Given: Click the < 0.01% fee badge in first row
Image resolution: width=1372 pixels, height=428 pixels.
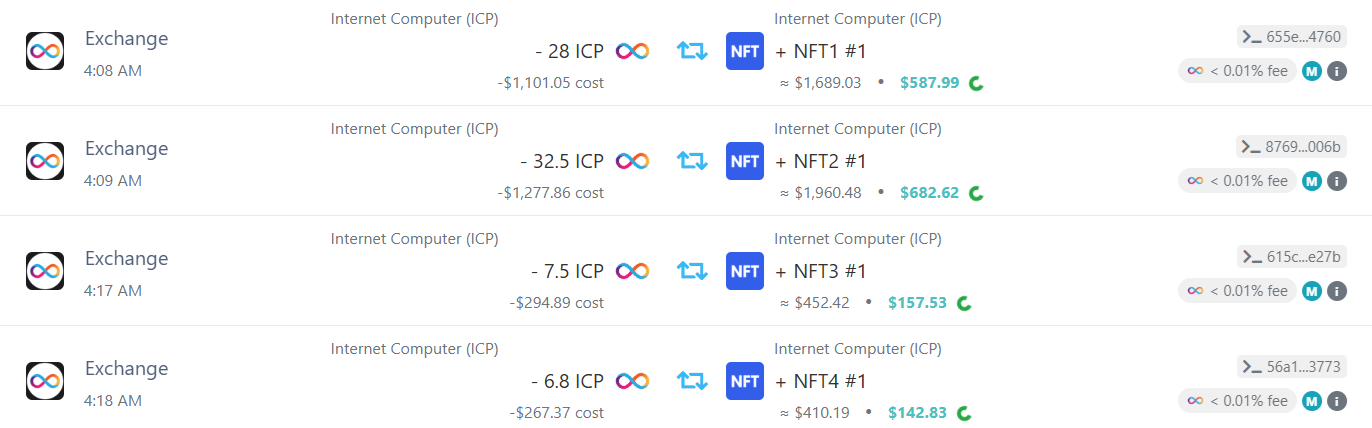Looking at the screenshot, I should pos(1237,71).
